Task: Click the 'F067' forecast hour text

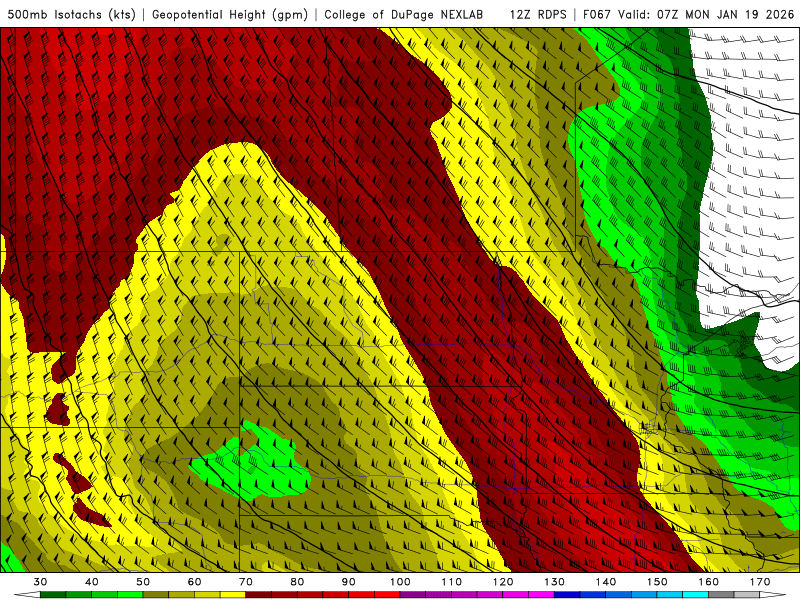Action: pos(598,14)
